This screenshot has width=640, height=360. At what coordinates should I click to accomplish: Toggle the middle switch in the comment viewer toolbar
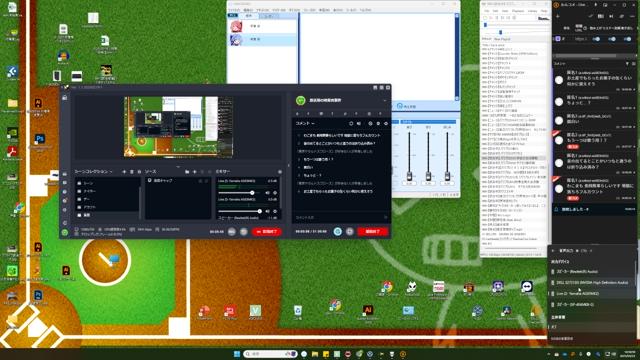[x=612, y=39]
